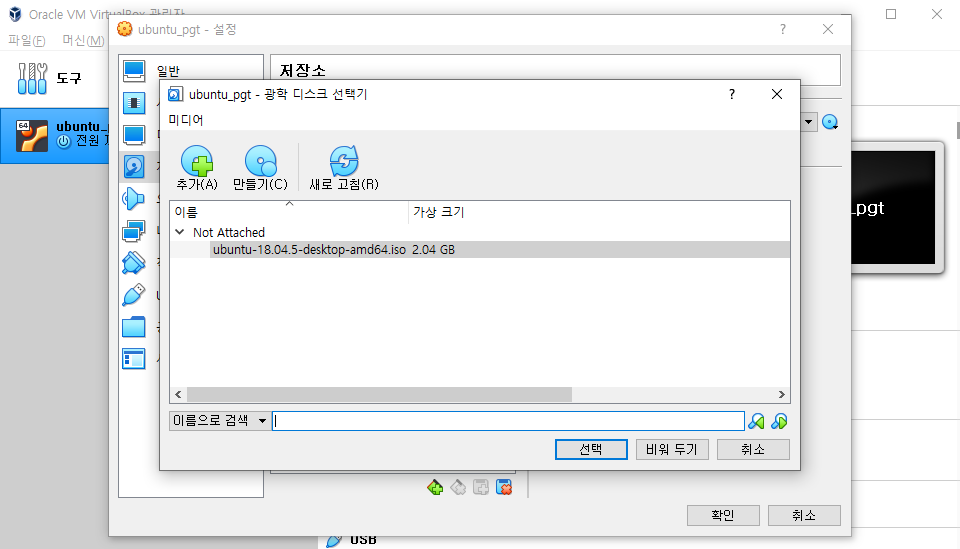The height and width of the screenshot is (549, 960).
Task: Click horizontal scrollbar thumb in disk list
Action: [379, 394]
